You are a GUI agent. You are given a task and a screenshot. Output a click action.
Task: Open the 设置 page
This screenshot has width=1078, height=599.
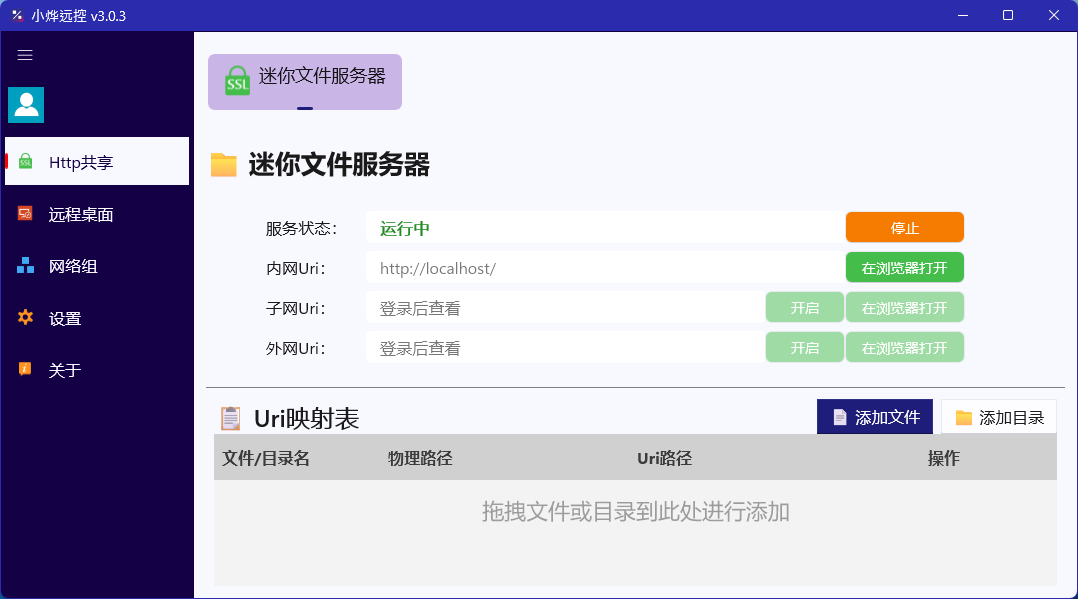coord(97,318)
